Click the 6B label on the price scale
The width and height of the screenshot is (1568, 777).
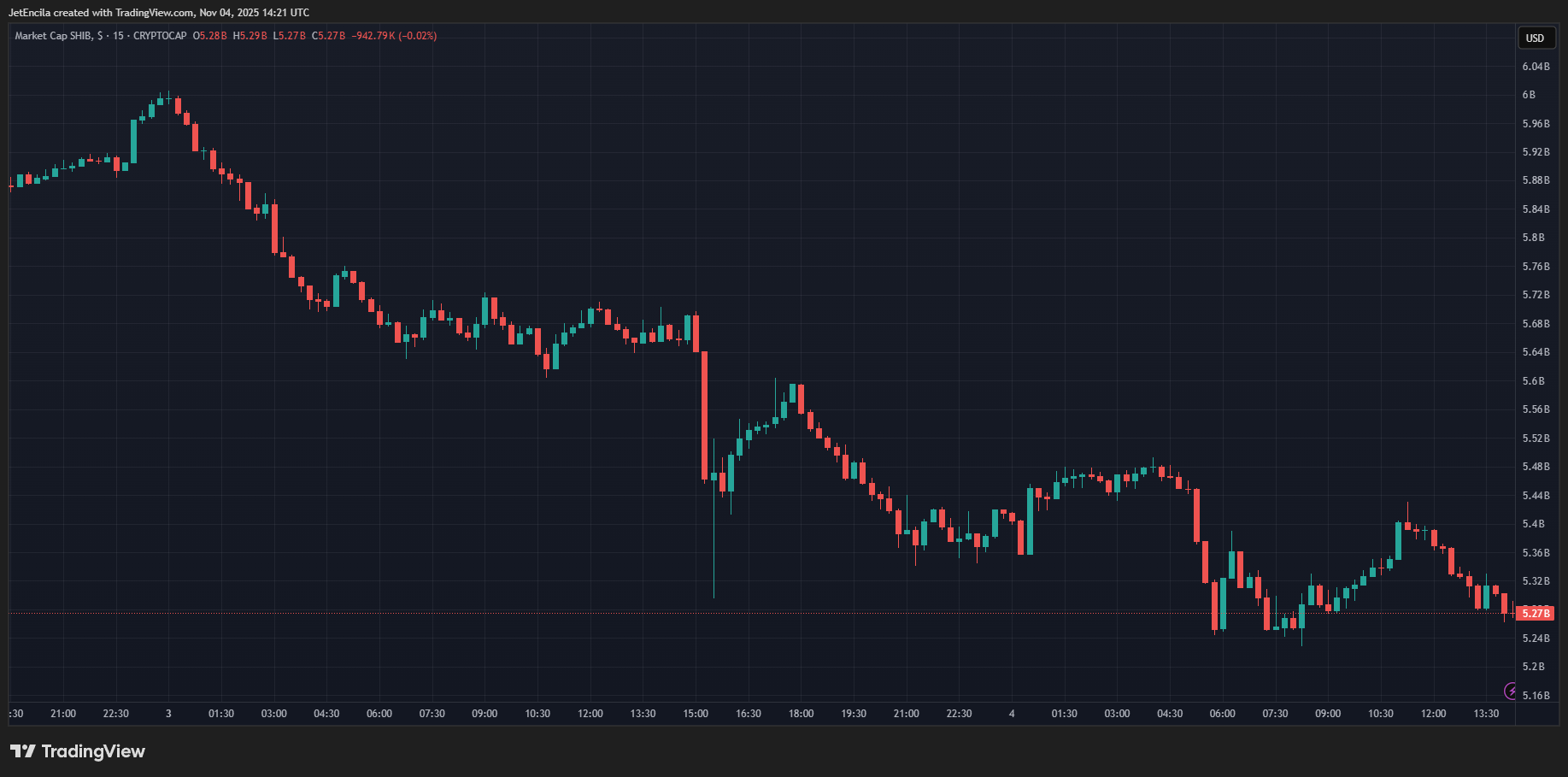click(x=1530, y=94)
